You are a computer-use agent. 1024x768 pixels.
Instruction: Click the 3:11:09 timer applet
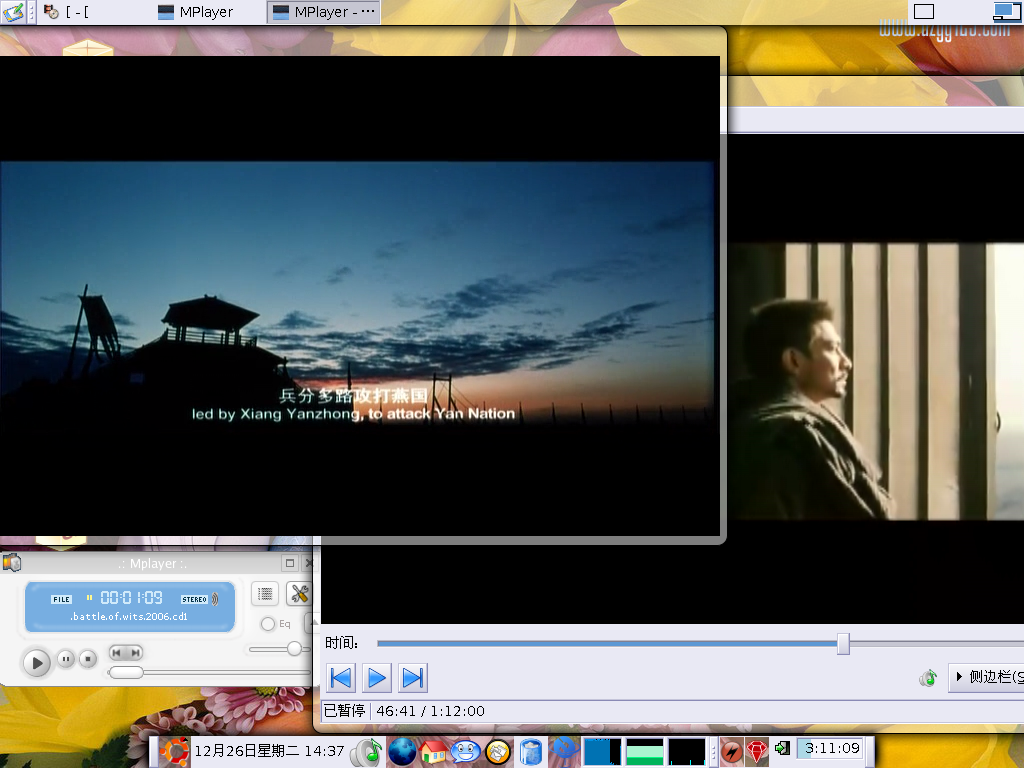coord(831,748)
